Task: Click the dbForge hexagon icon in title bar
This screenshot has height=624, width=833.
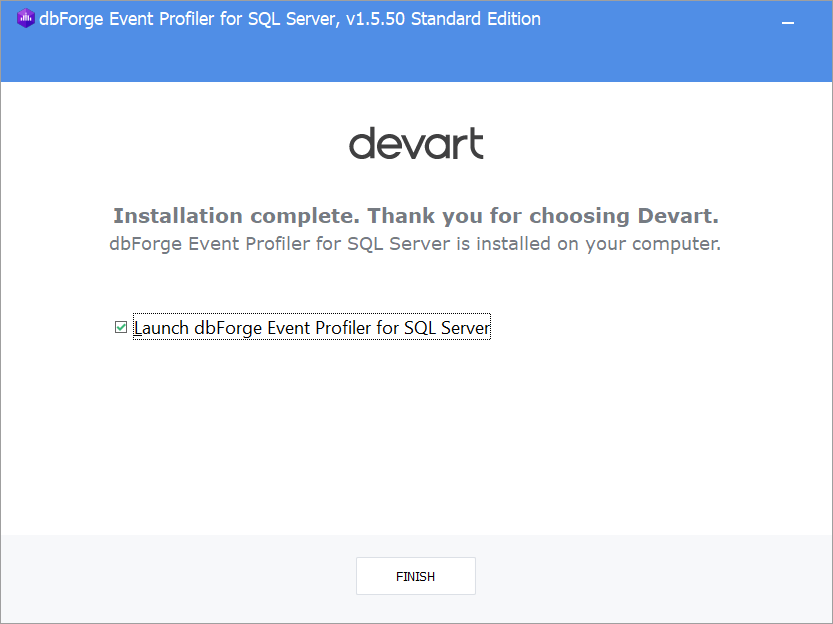Action: click(26, 19)
